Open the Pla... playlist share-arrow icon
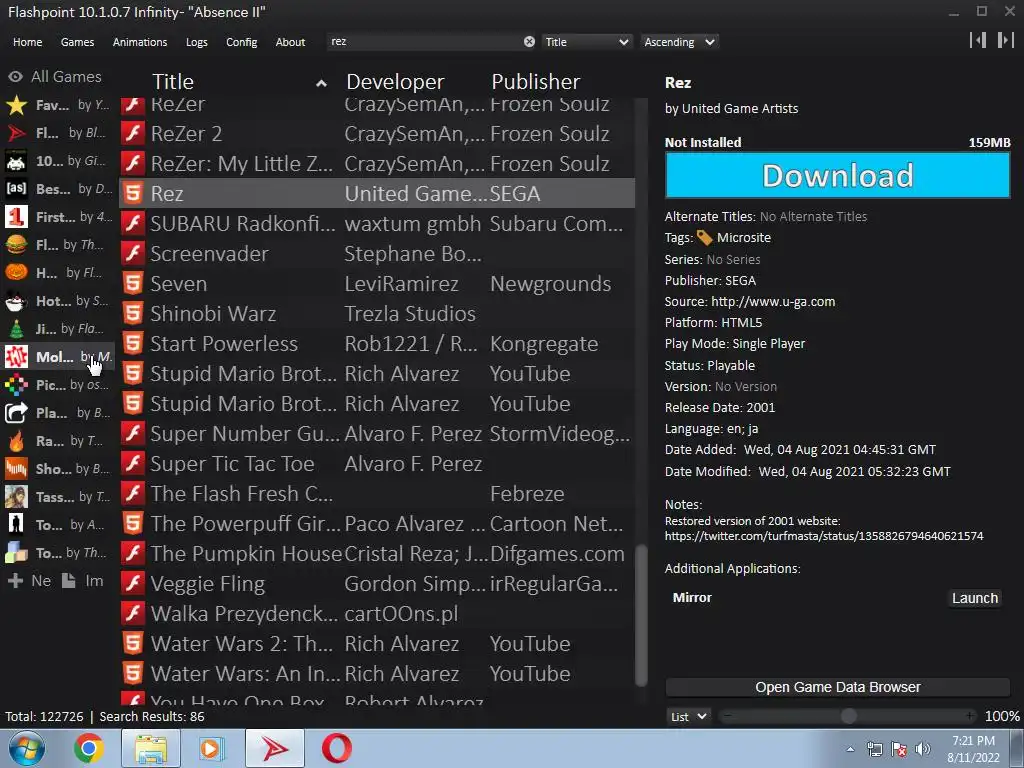This screenshot has height=768, width=1024. [16, 413]
